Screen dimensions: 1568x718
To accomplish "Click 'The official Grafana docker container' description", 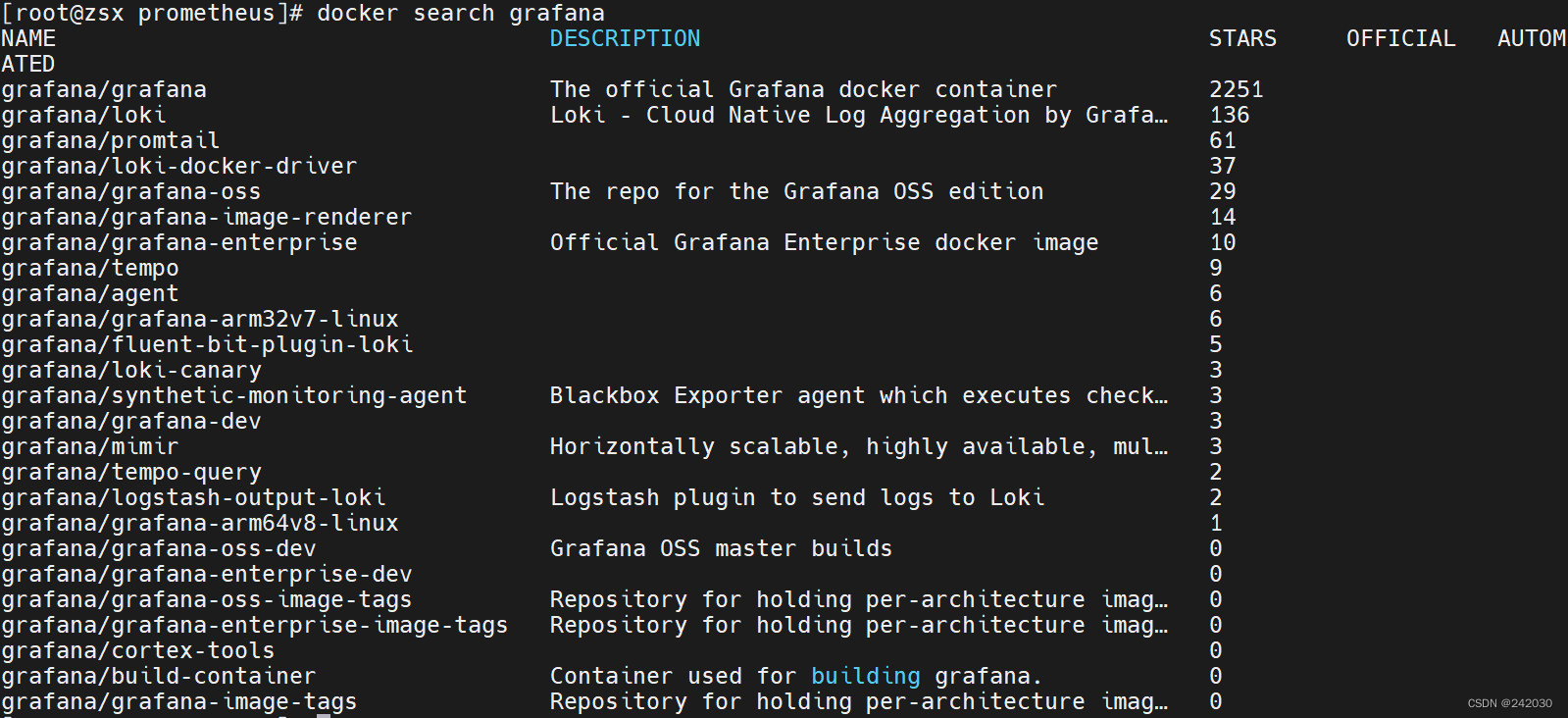I will point(804,90).
